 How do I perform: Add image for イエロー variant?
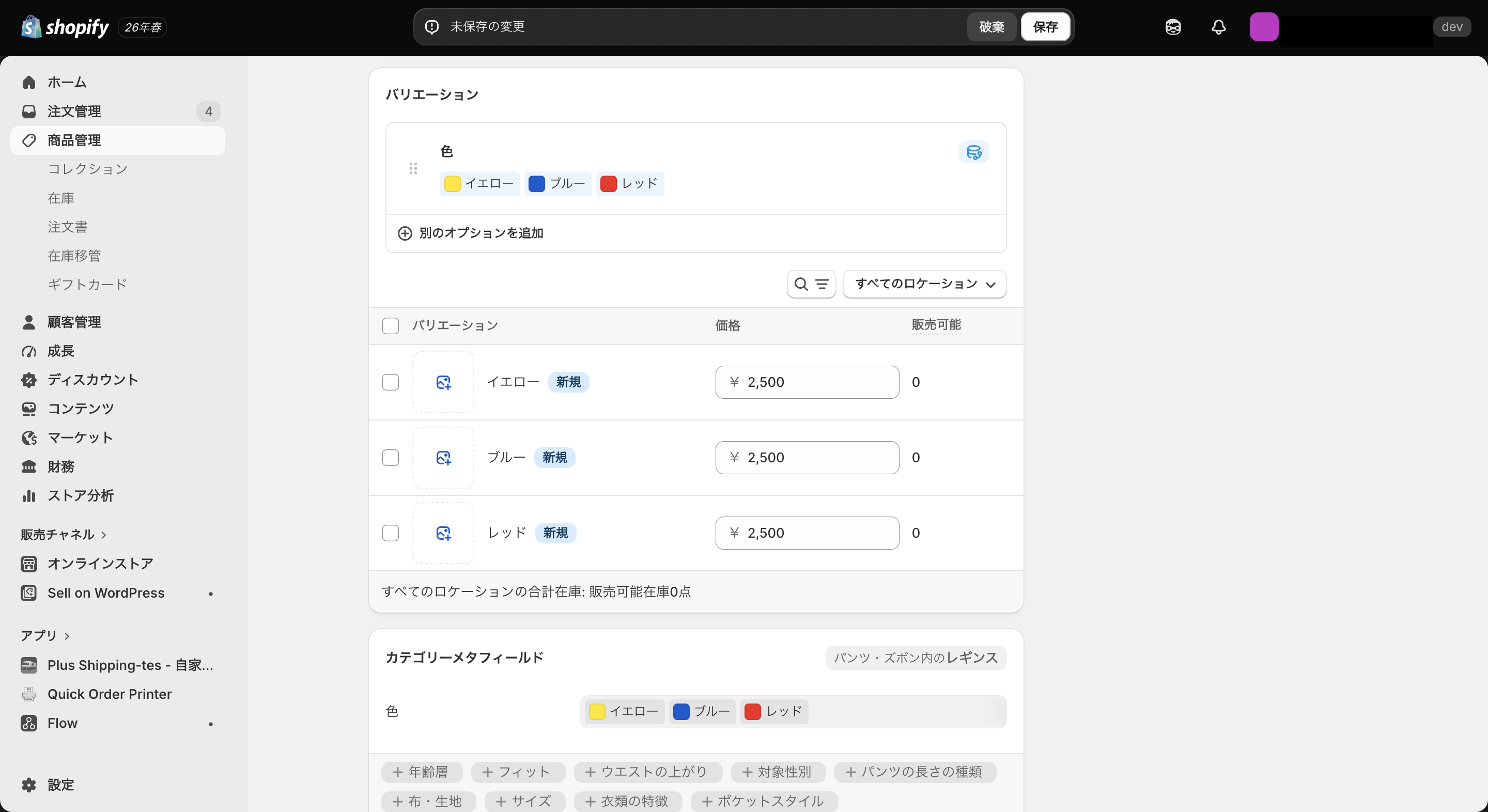(x=443, y=382)
